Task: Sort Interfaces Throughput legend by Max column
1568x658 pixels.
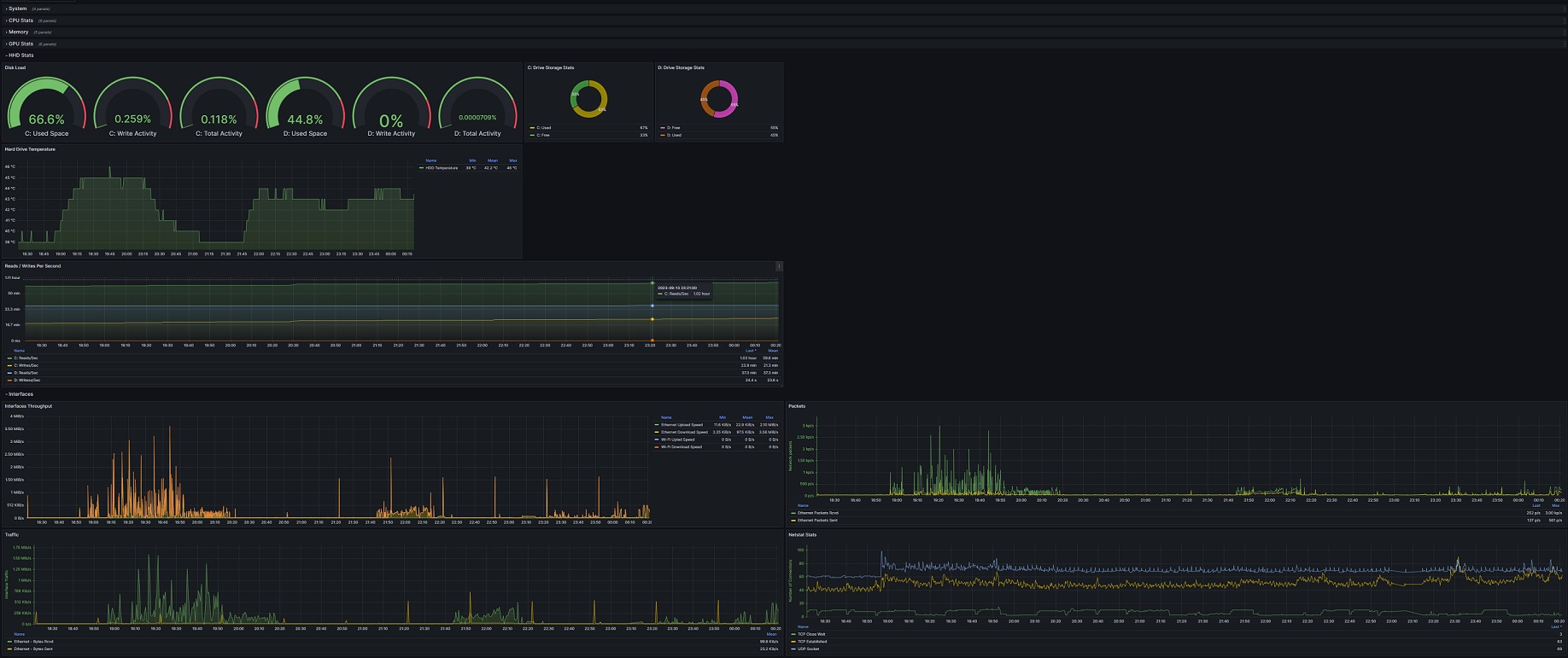Action: (x=769, y=417)
